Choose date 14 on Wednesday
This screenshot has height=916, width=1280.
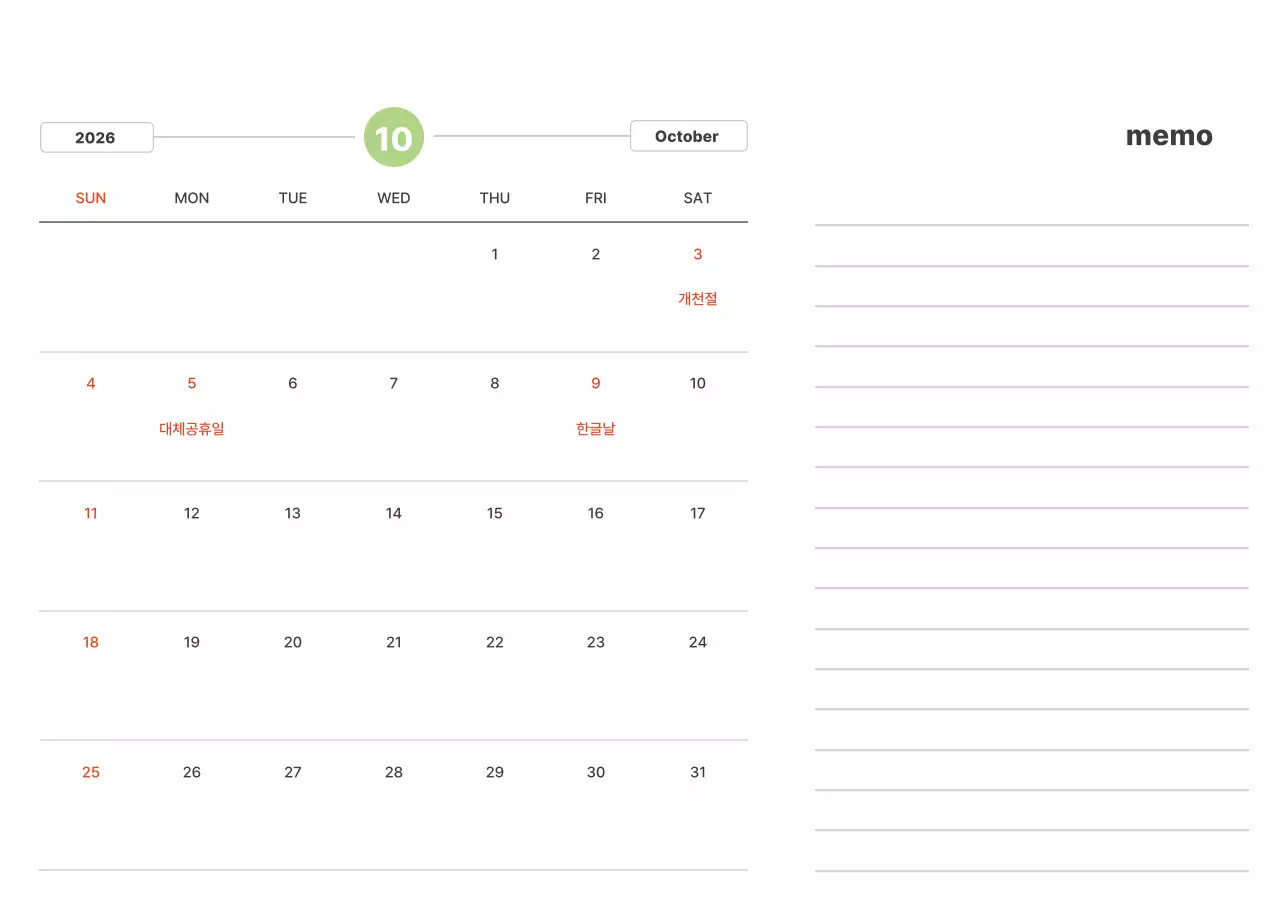click(394, 513)
